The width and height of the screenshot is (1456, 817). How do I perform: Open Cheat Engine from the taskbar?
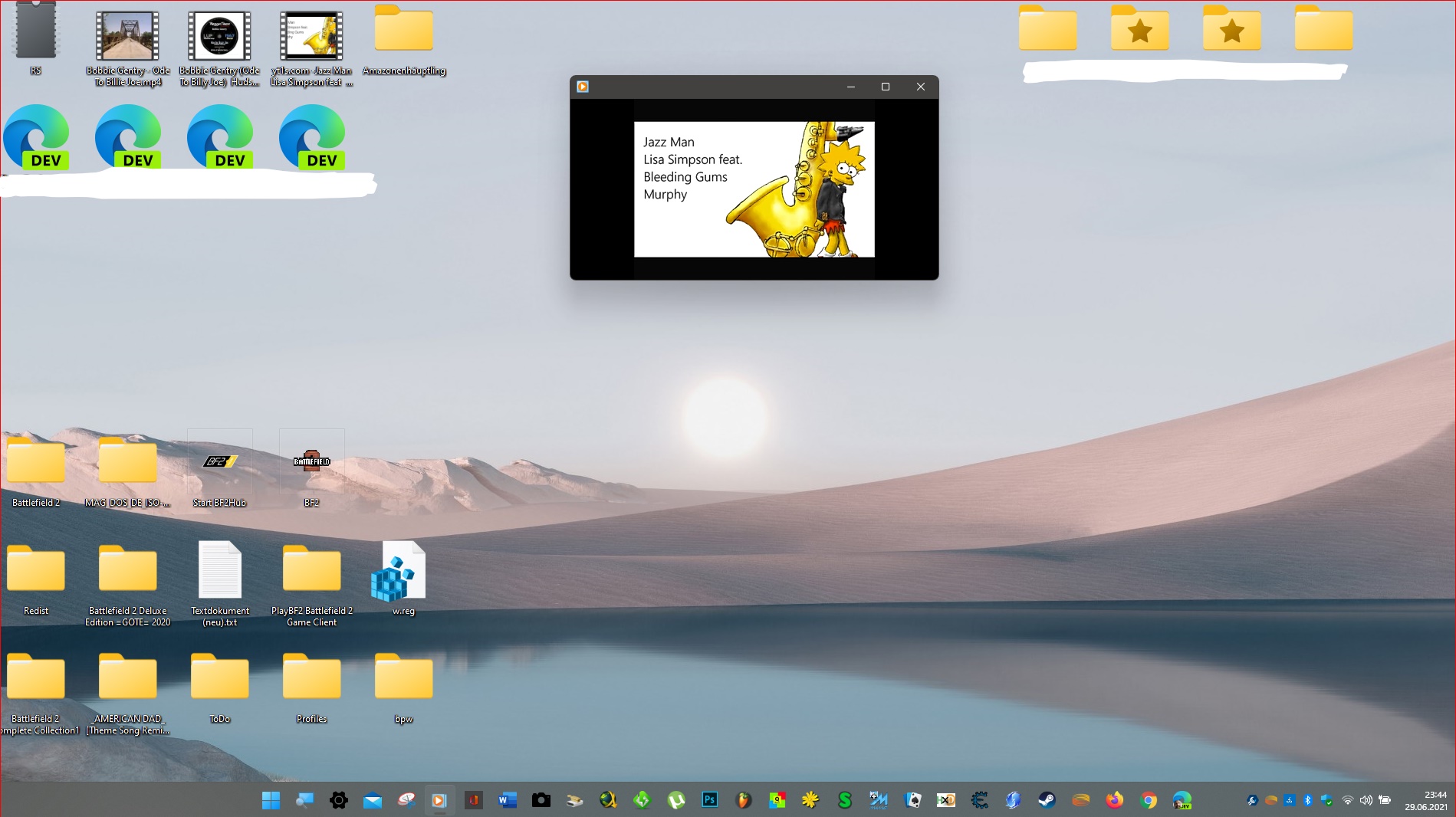point(979,800)
